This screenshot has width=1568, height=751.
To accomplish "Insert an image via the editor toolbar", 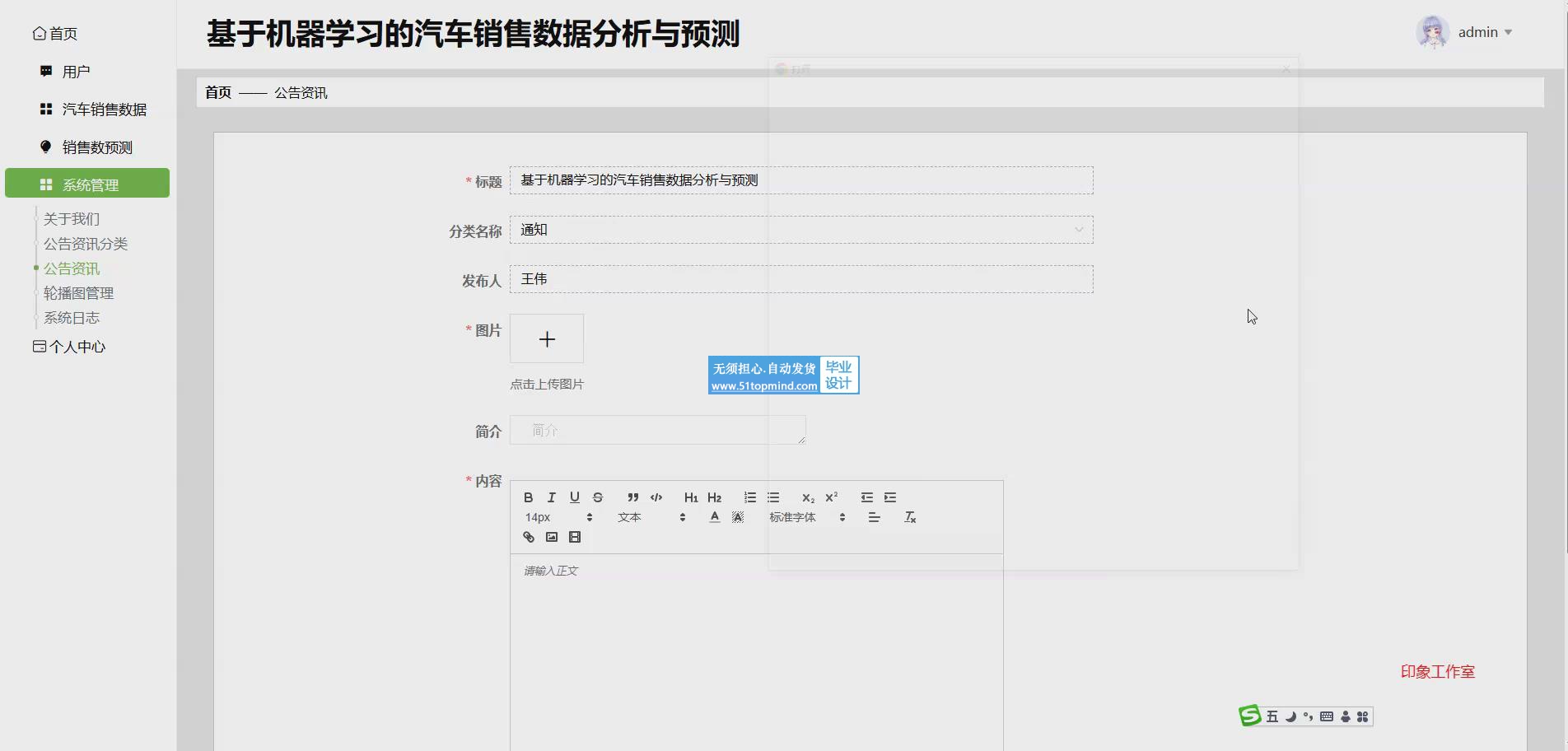I will pos(552,538).
